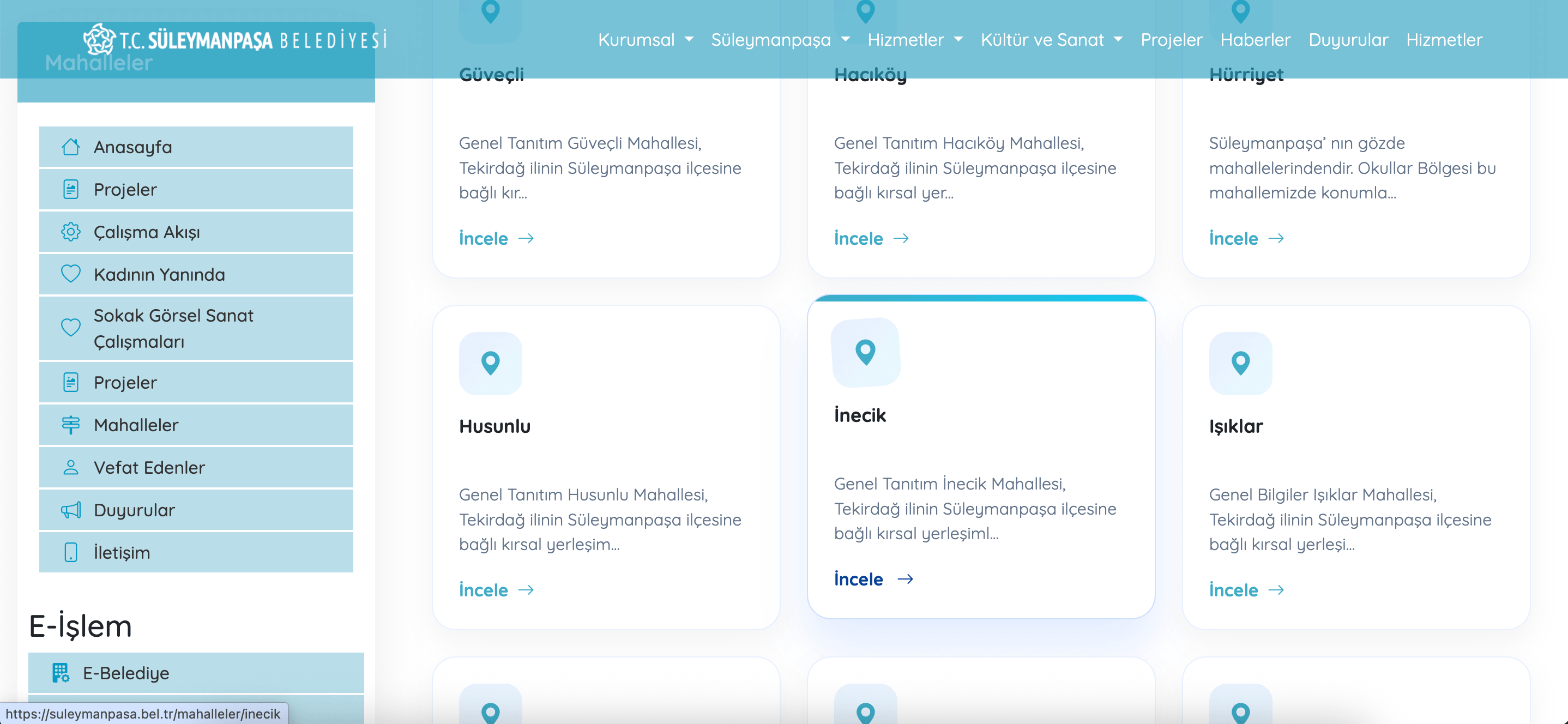1568x724 pixels.
Task: Click the arrow next to Husunlu İncele
Action: tap(526, 590)
